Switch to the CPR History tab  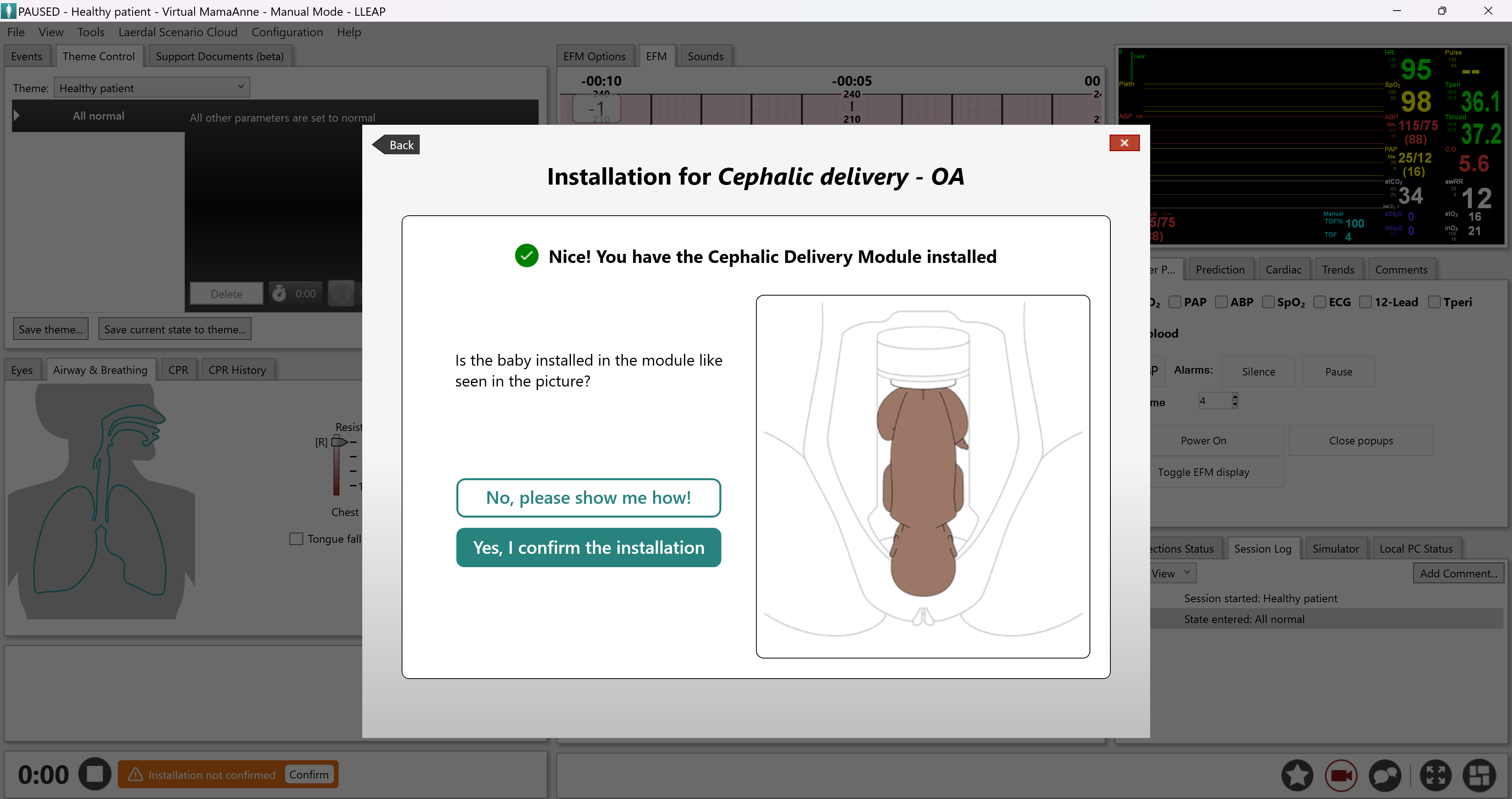click(x=237, y=370)
